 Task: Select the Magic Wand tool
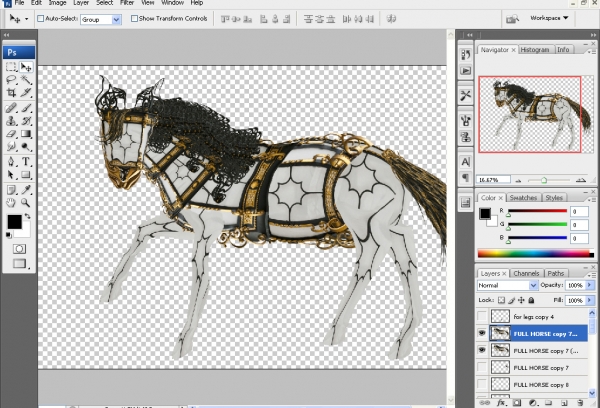(26, 80)
